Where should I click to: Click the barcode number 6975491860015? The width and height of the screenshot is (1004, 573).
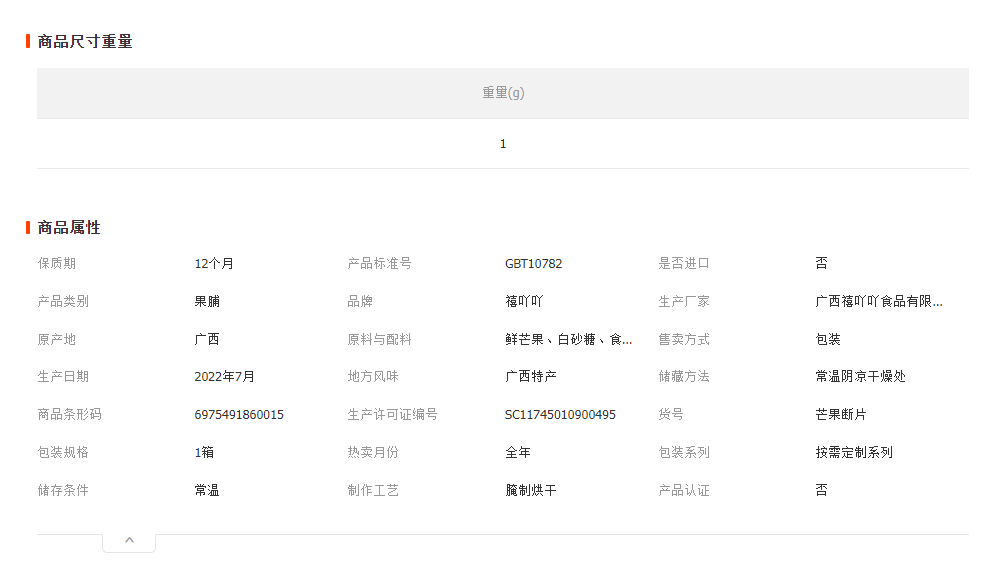pos(239,414)
